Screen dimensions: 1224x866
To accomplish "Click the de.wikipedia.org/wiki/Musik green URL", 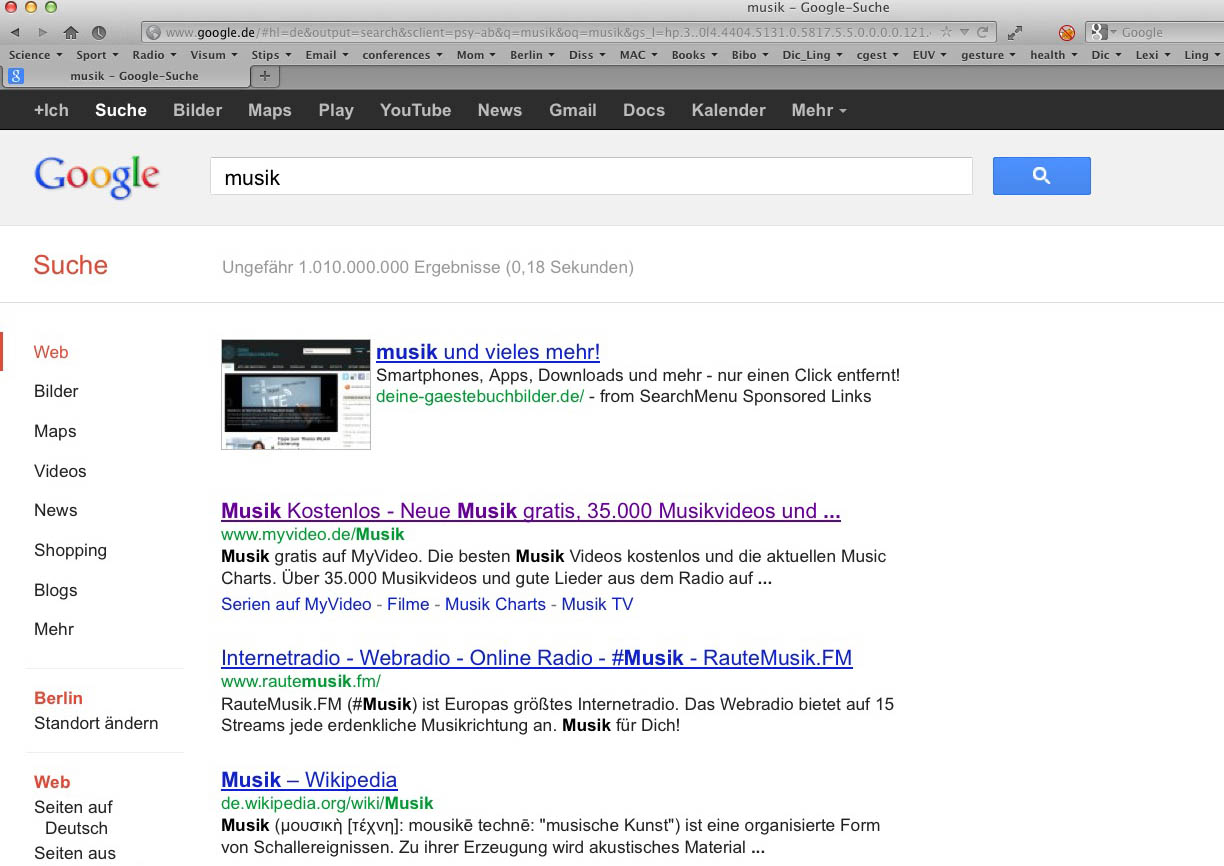I will coord(327,803).
